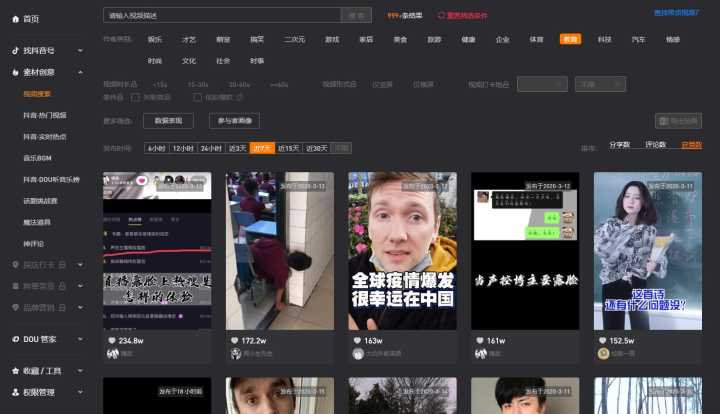The height and width of the screenshot is (414, 720).
Task: Tick the first checkbox in filter row
Action: pos(135,97)
